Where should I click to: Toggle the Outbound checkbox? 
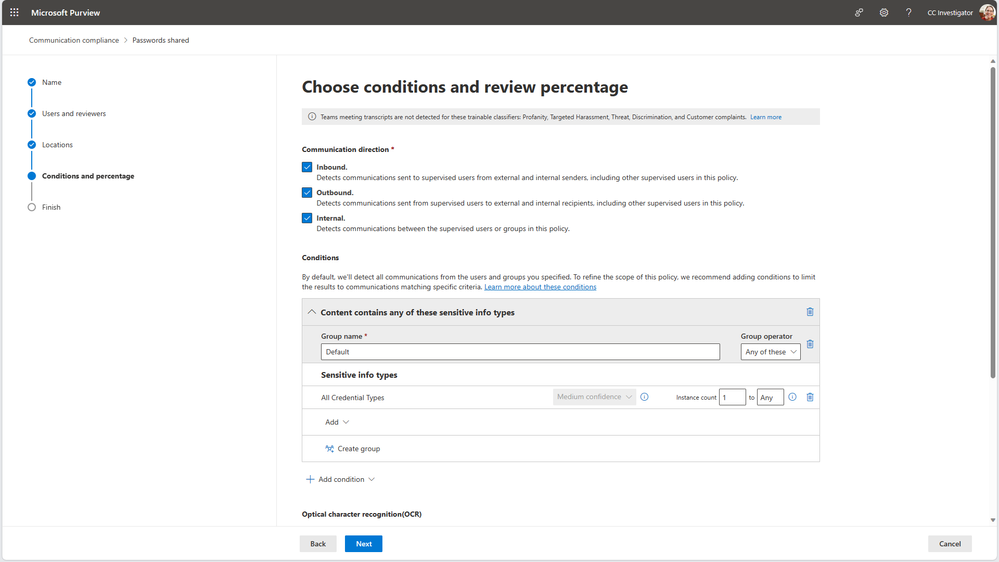pyautogui.click(x=307, y=192)
